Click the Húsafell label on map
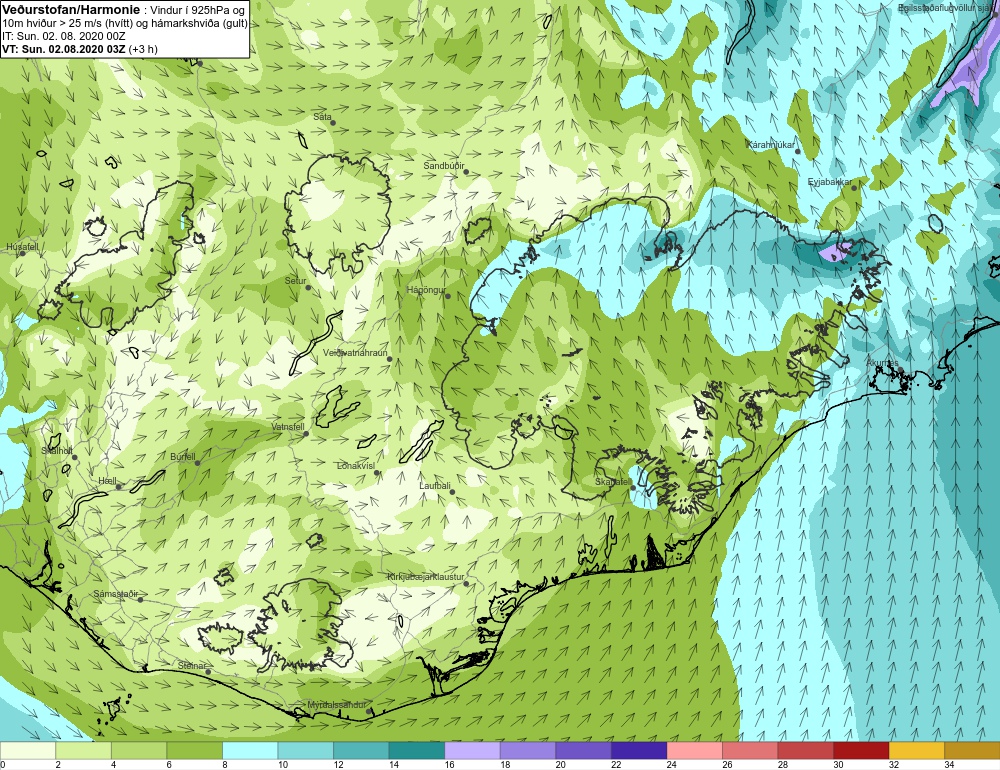Viewport: 1000px width, 770px height. (22, 247)
